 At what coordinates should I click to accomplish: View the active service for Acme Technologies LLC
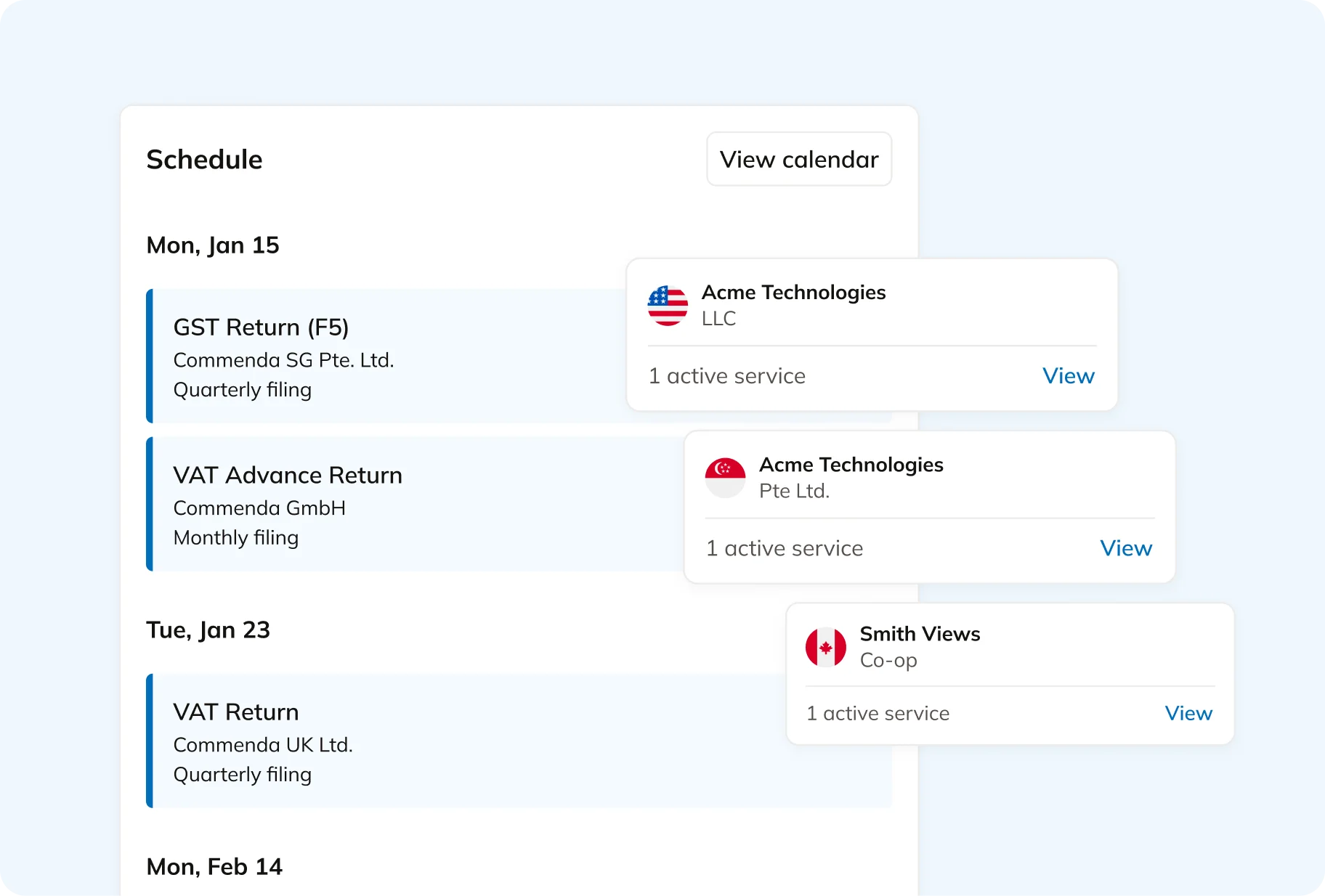(x=1069, y=376)
